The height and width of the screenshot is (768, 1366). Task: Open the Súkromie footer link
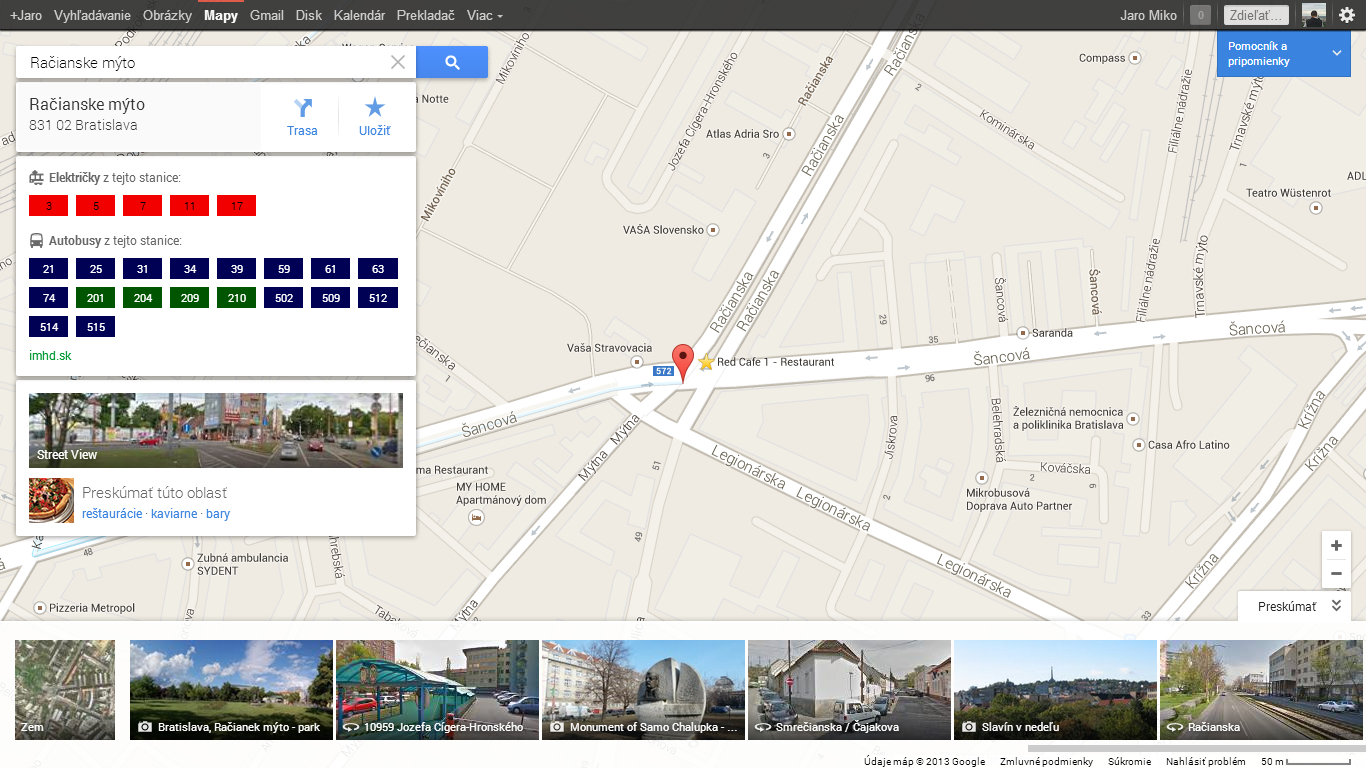tap(1129, 761)
